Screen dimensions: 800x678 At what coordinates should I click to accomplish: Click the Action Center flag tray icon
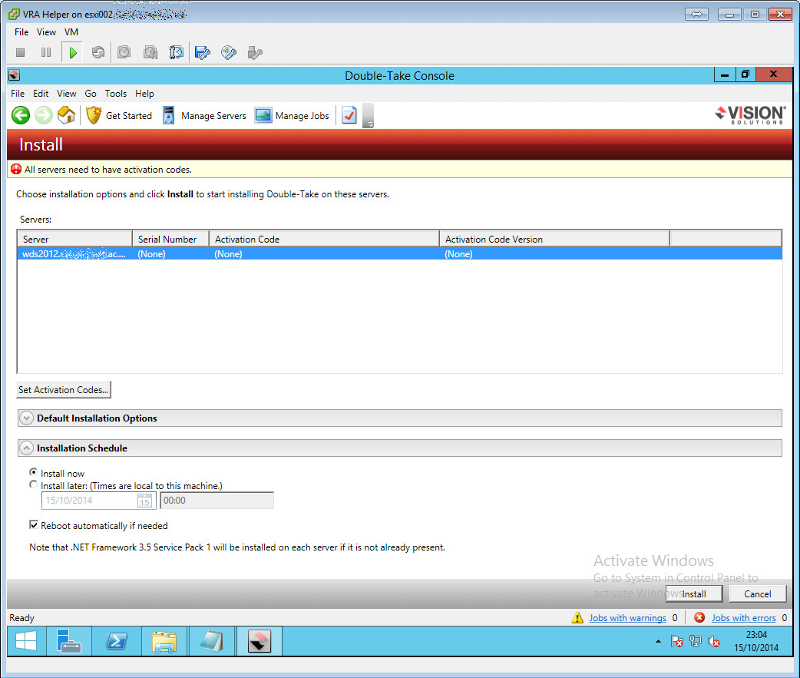click(x=677, y=641)
